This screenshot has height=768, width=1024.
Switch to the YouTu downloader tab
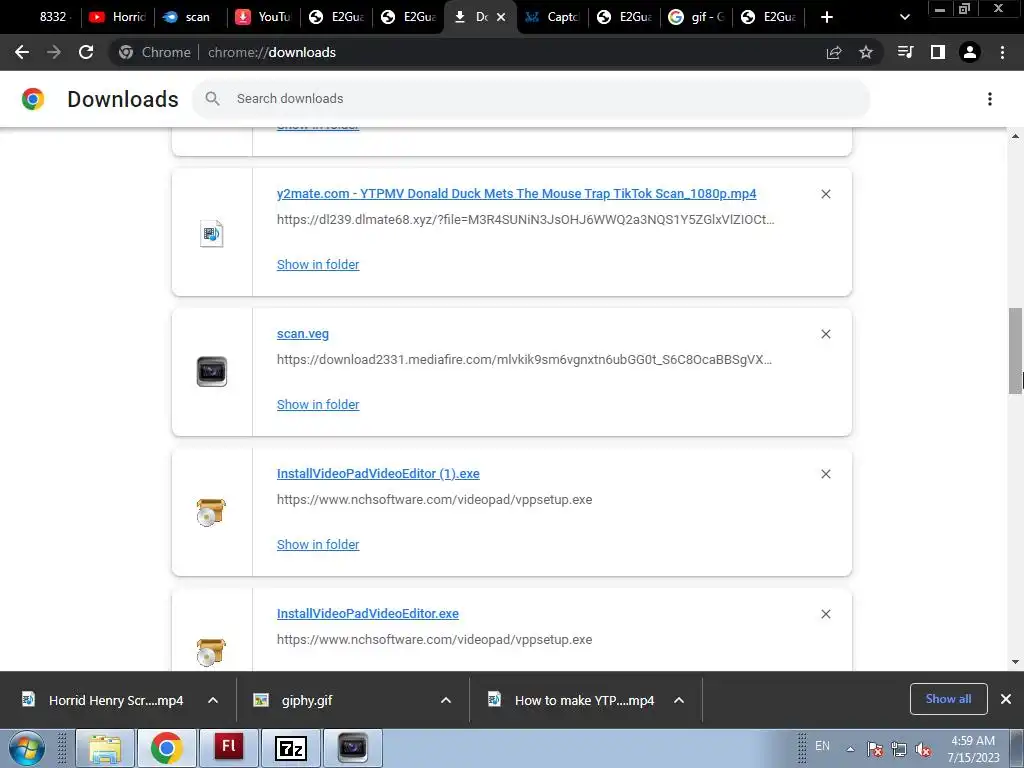click(263, 17)
